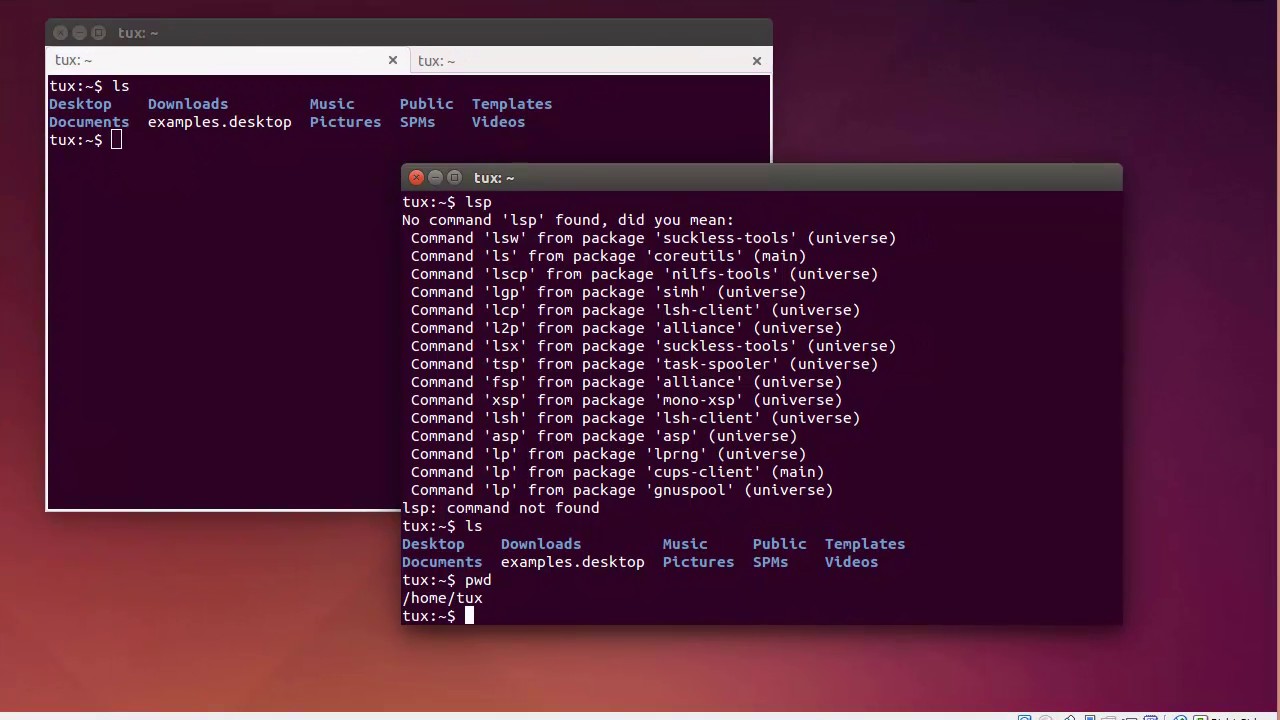Click 'Documents' in the back terminal listing

(x=89, y=122)
